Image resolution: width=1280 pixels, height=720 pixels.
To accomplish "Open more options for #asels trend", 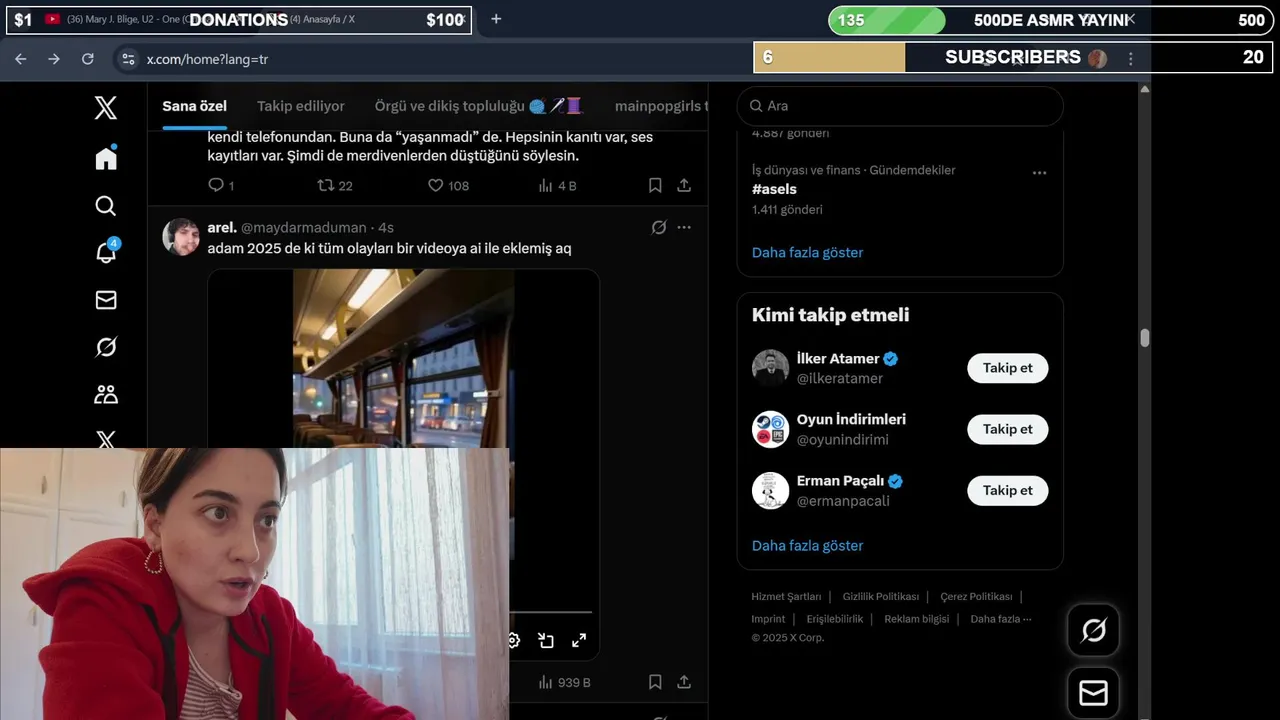I will (1039, 173).
